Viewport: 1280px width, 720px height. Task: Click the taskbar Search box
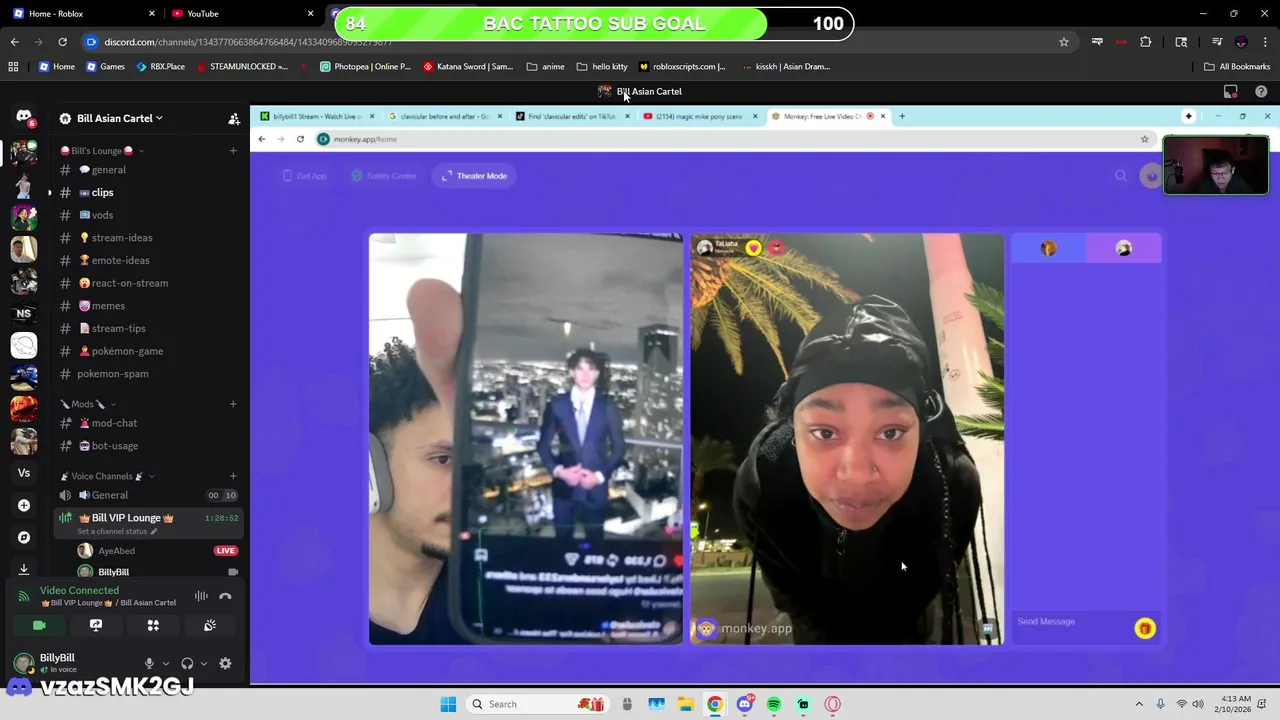536,704
